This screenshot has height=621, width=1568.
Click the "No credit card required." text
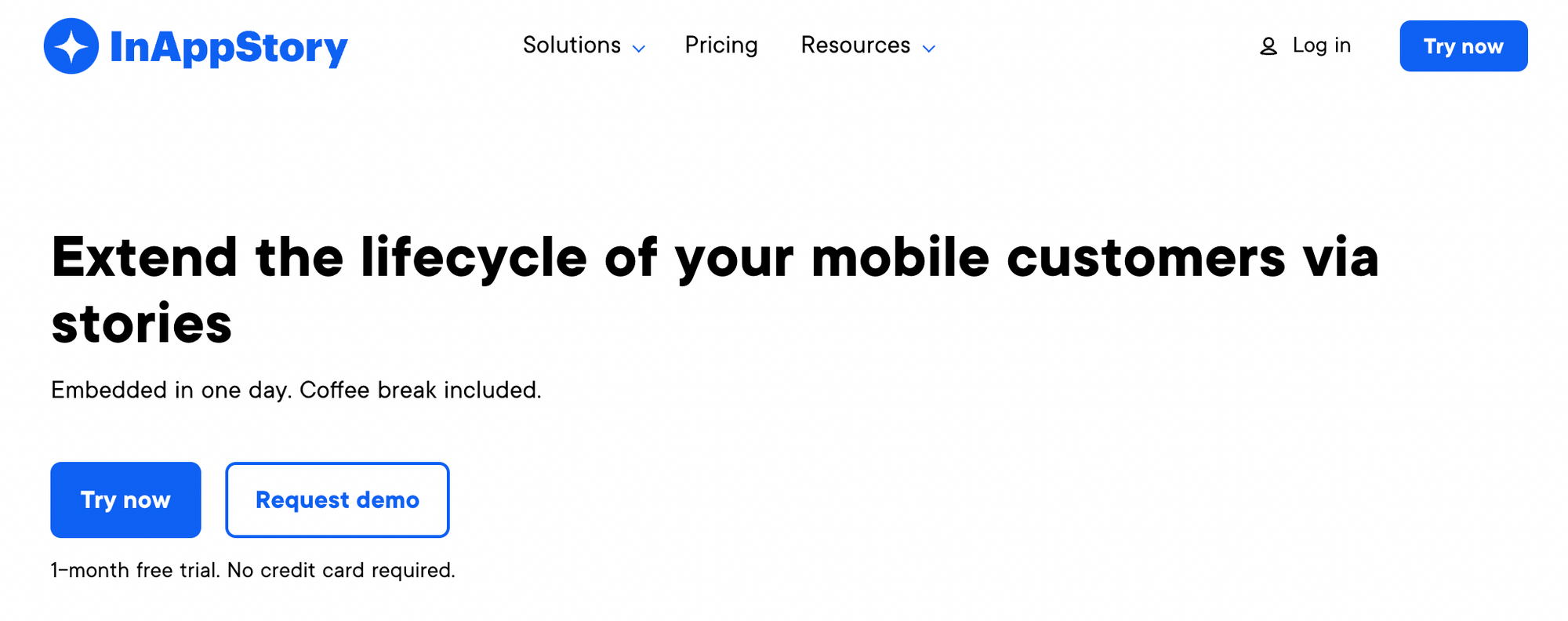[x=341, y=570]
